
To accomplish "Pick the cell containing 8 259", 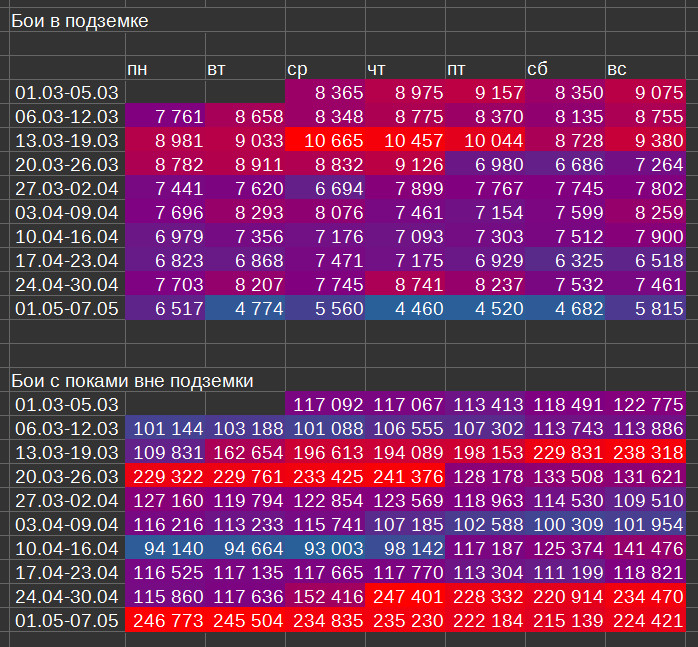I will coord(645,213).
